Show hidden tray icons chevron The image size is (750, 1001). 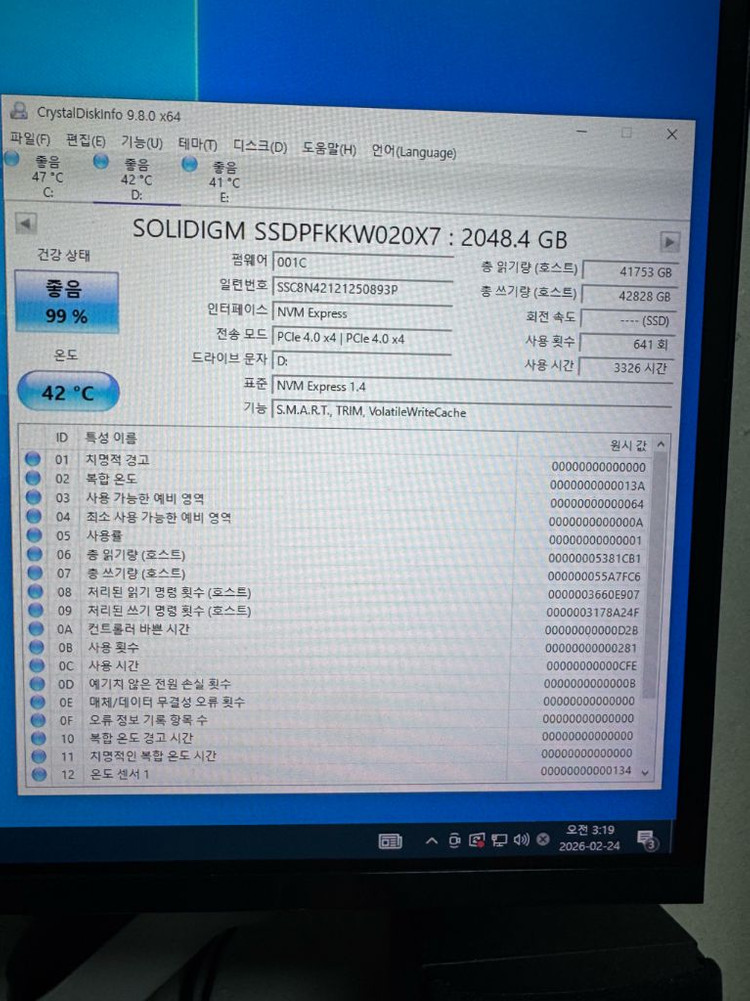click(431, 841)
